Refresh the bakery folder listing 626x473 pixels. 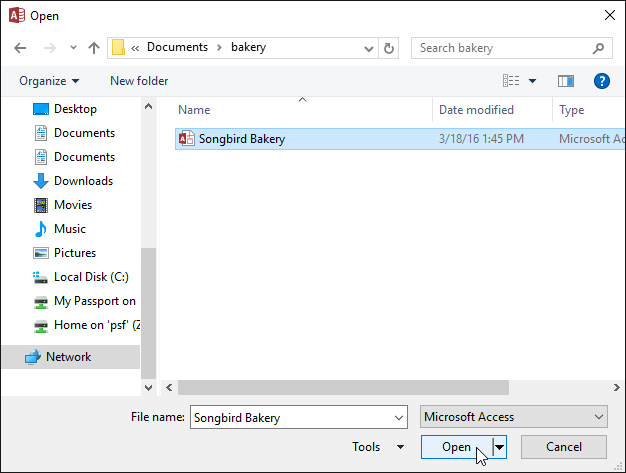[389, 48]
